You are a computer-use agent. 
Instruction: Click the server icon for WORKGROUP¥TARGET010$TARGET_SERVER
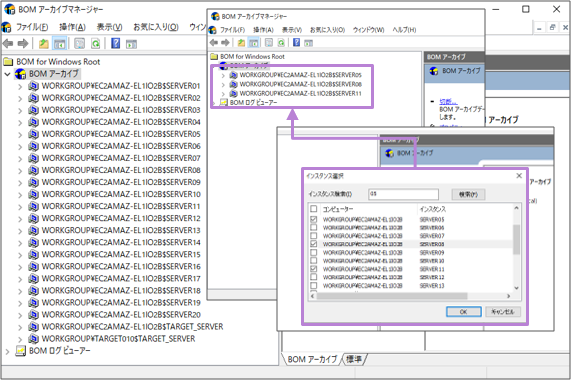click(x=34, y=339)
